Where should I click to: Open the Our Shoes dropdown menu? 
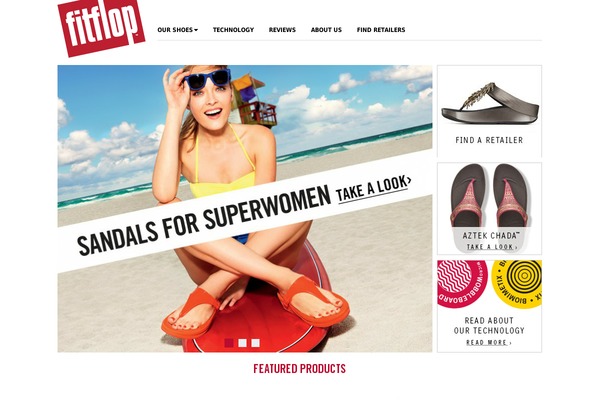178,29
